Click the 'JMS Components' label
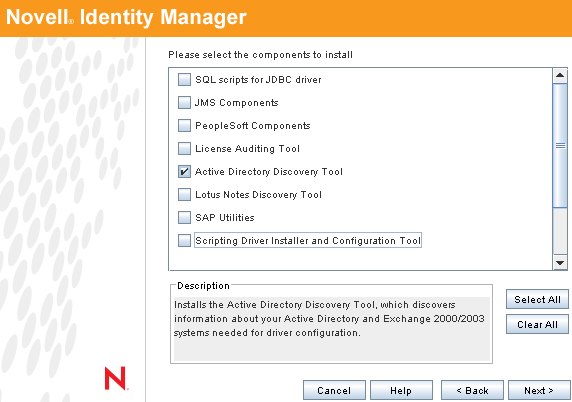The width and height of the screenshot is (572, 402). [x=236, y=103]
